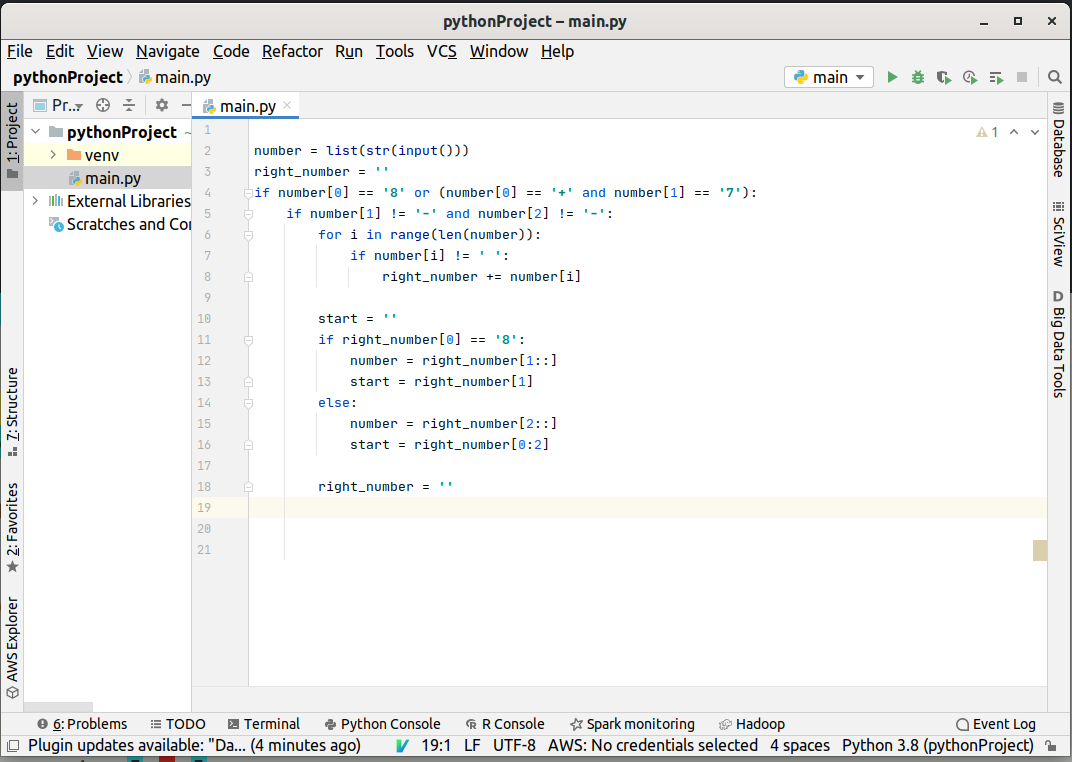This screenshot has height=762, width=1072.
Task: Toggle the 1: Project tool window
Action: point(12,141)
